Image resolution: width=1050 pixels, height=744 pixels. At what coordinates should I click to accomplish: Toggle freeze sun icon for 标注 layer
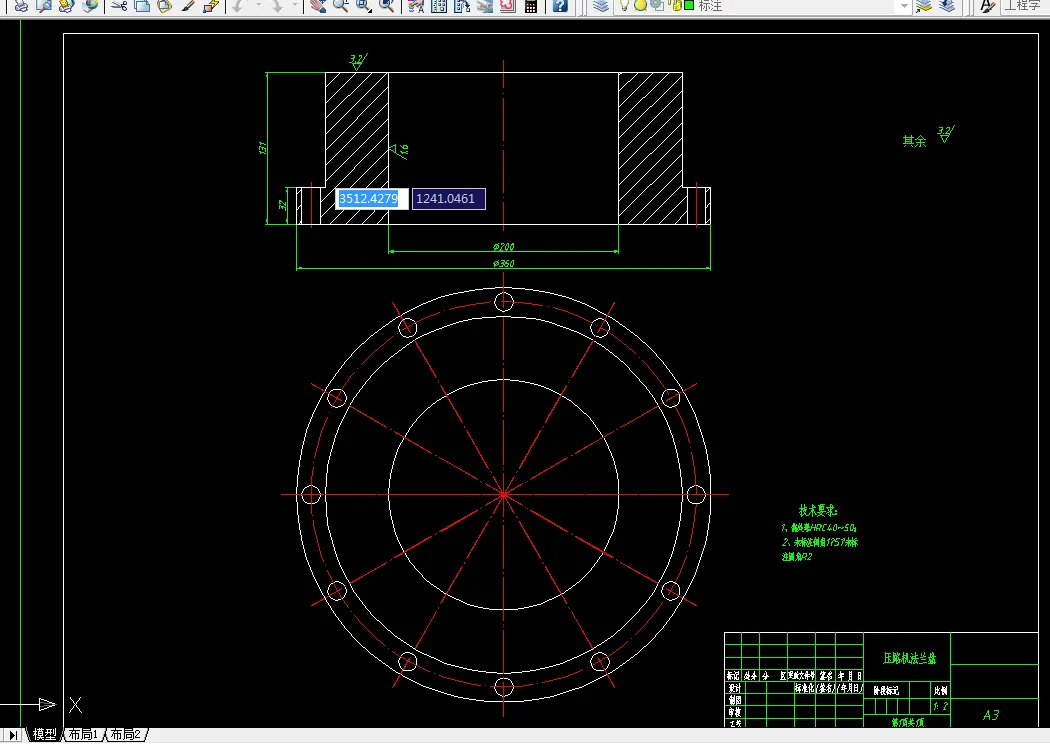tap(640, 5)
